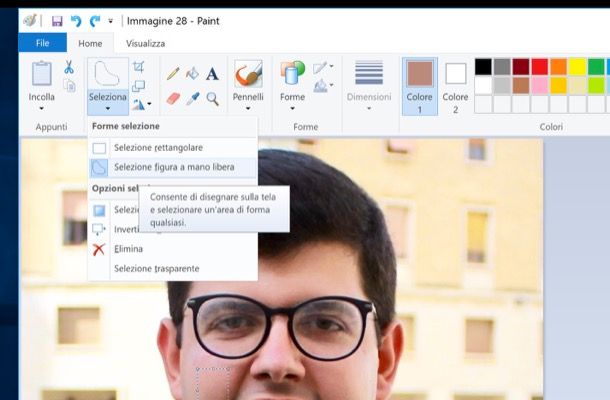The width and height of the screenshot is (610, 400).
Task: Click the Paint application icon in title bar
Action: pyautogui.click(x=30, y=21)
